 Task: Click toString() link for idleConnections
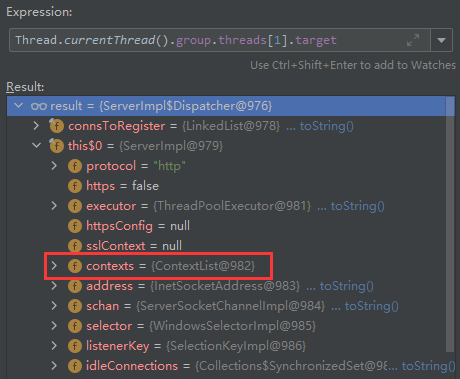click(x=428, y=366)
